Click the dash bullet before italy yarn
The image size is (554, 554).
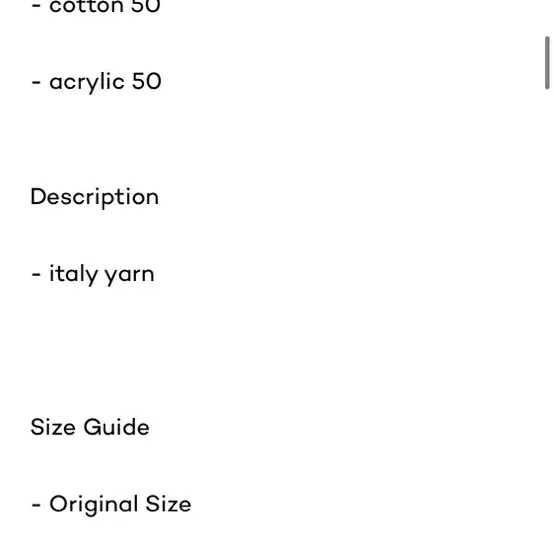coord(36,275)
